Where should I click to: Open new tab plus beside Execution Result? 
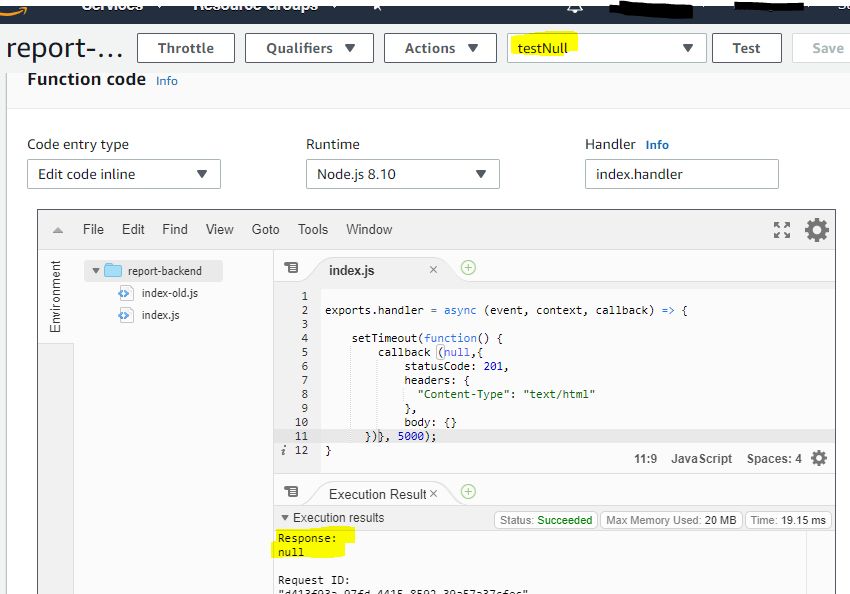tap(468, 492)
